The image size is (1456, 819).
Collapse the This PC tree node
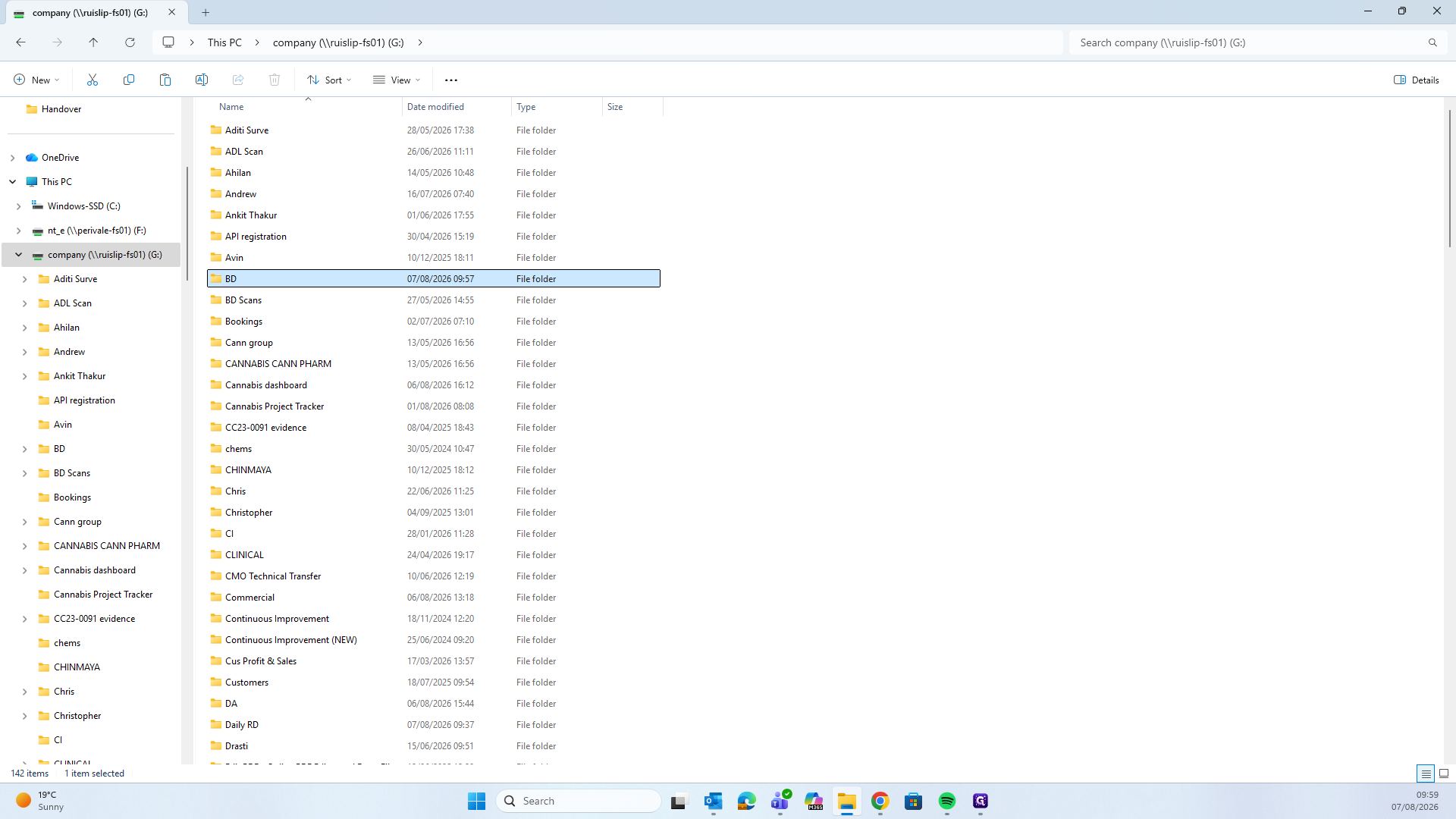[13, 182]
